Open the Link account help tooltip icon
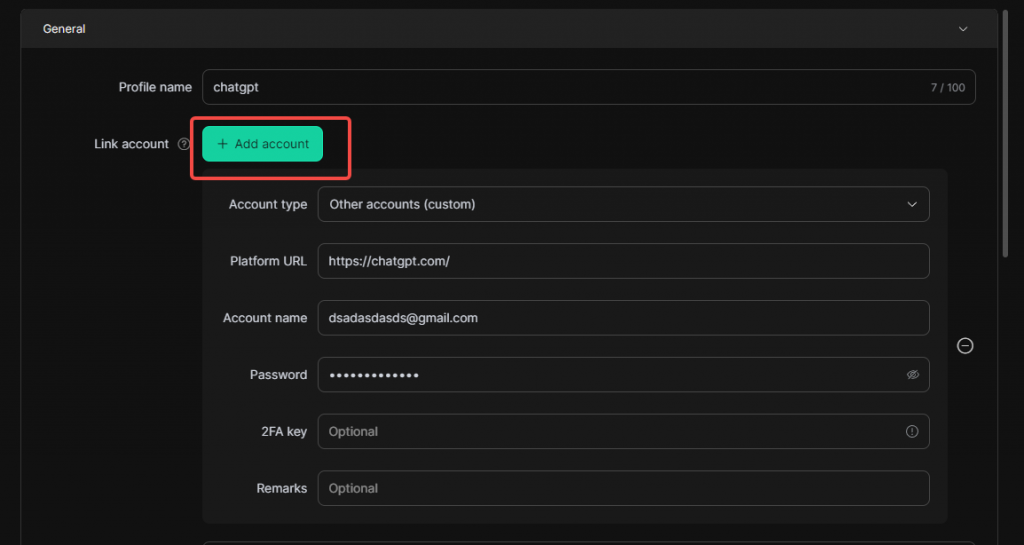 pyautogui.click(x=184, y=144)
